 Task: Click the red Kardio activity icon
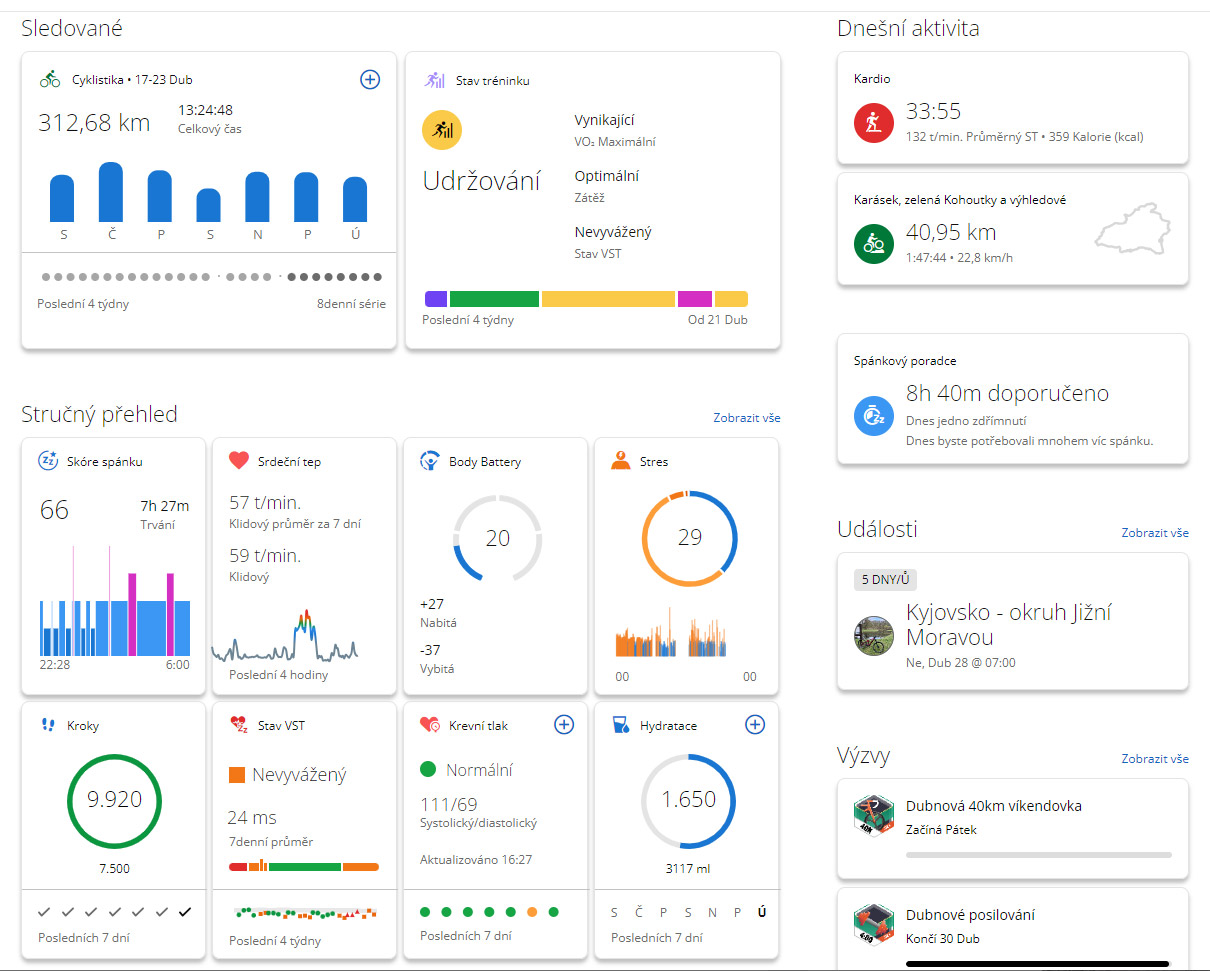click(x=874, y=123)
